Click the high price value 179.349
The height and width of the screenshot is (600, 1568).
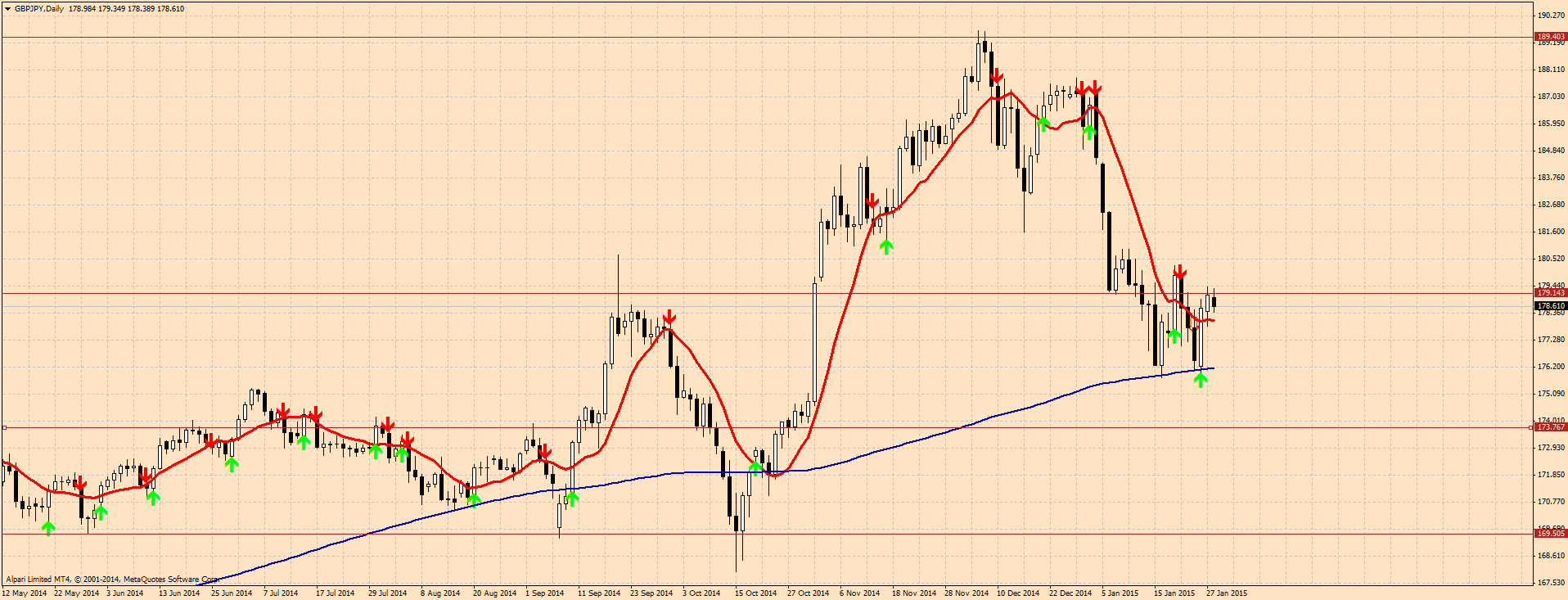111,9
